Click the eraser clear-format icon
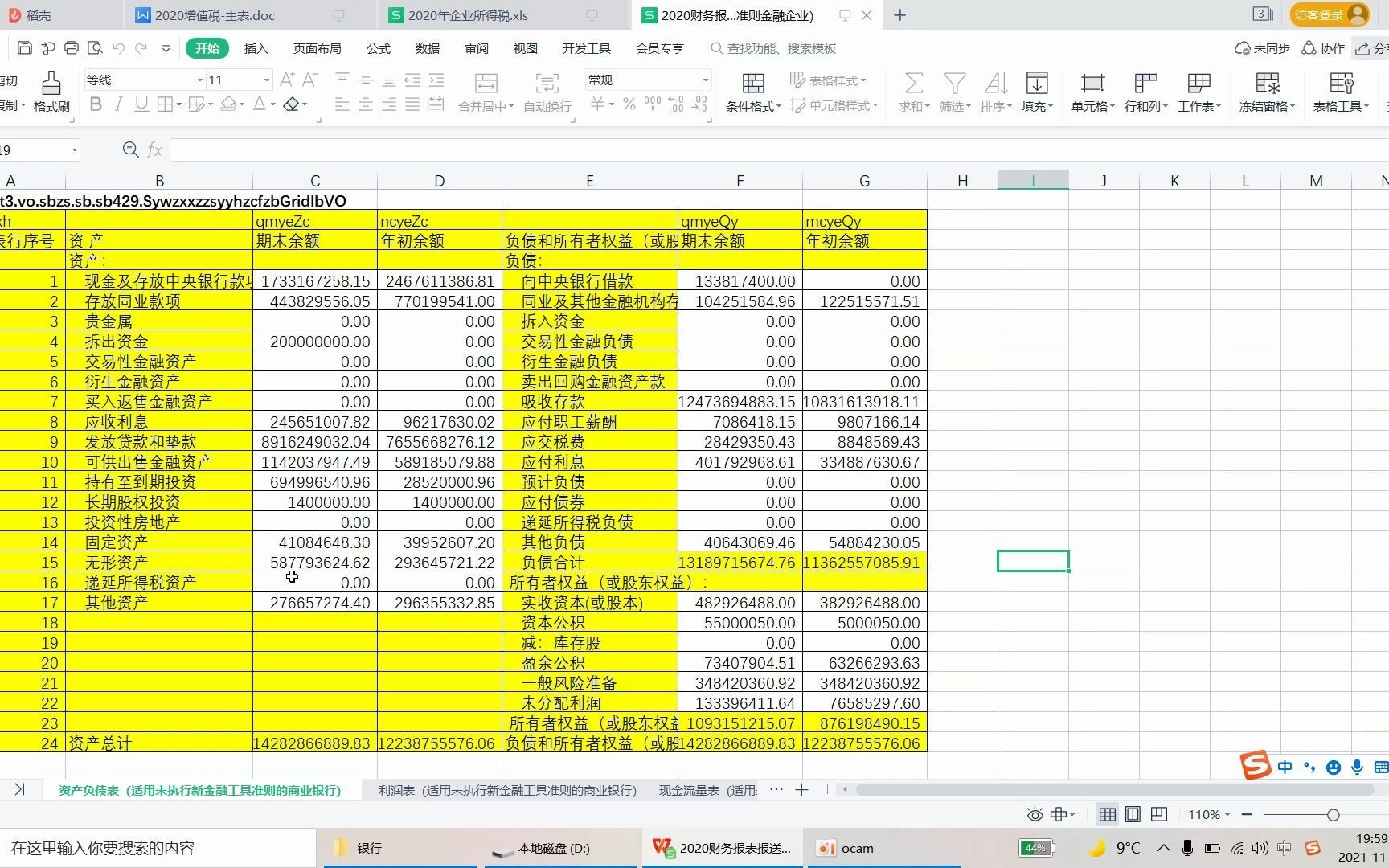Screen dimensions: 1389x868 pos(291,104)
